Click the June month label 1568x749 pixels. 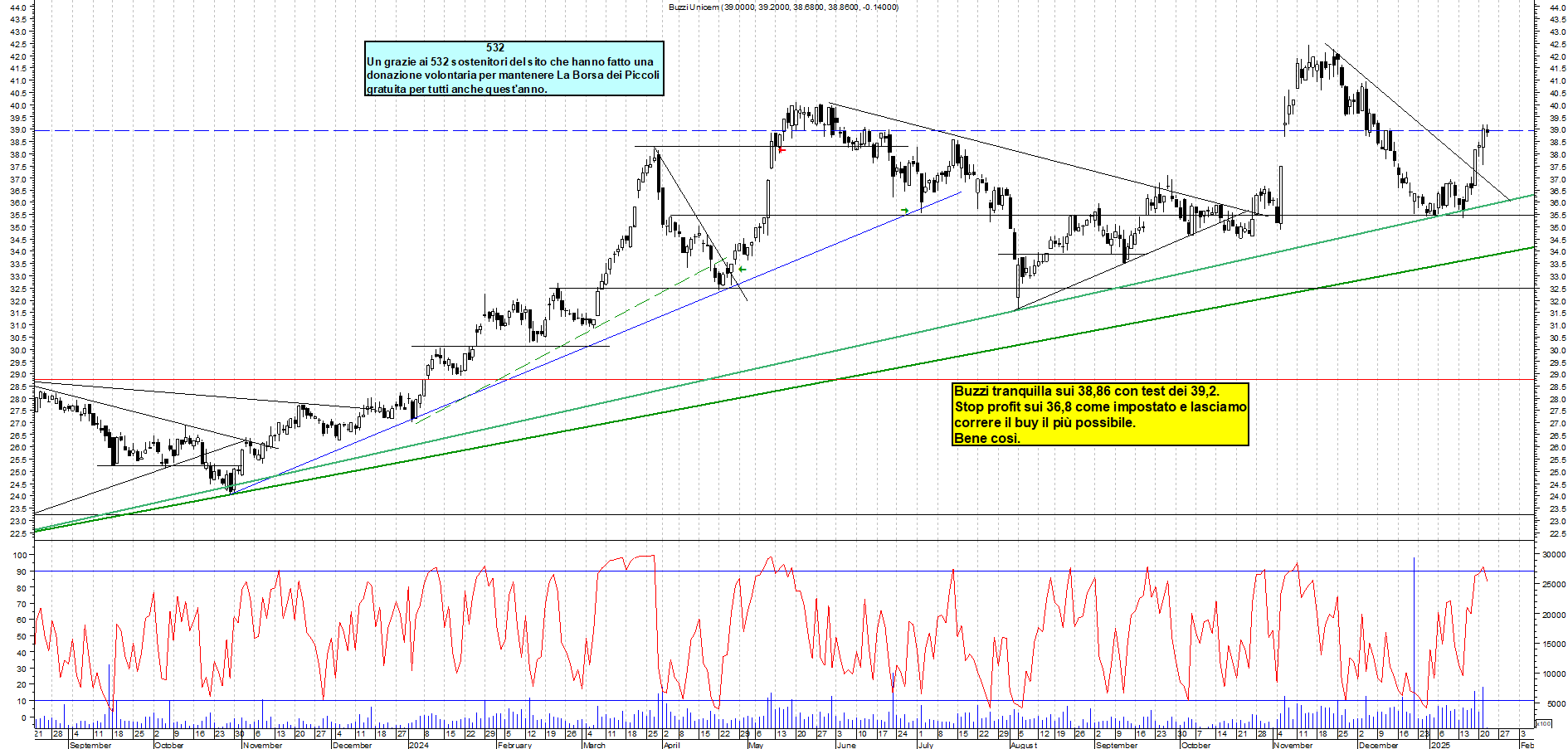pyautogui.click(x=846, y=745)
